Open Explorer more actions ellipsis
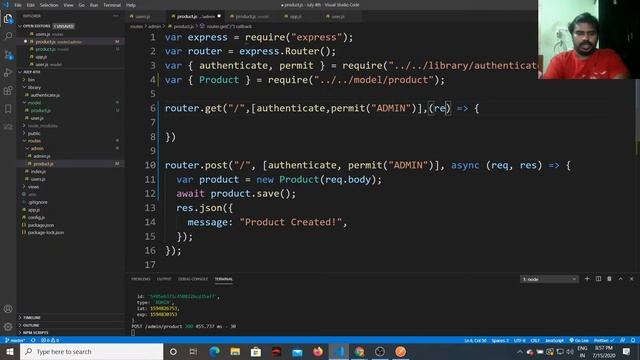640x360 pixels. pos(116,16)
